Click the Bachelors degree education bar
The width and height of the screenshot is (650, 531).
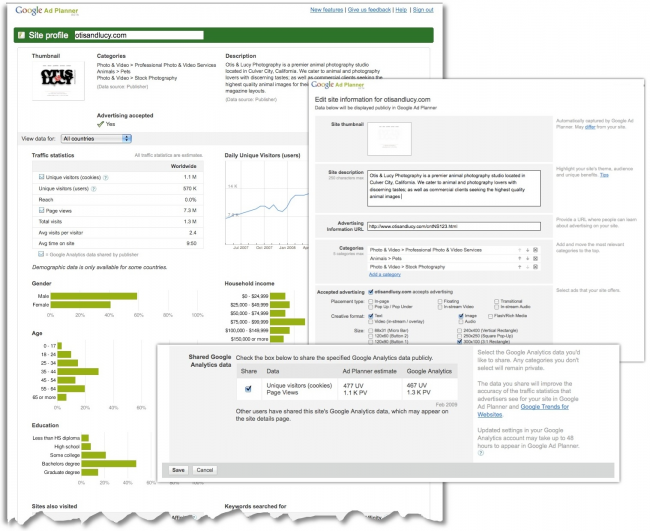pos(109,464)
